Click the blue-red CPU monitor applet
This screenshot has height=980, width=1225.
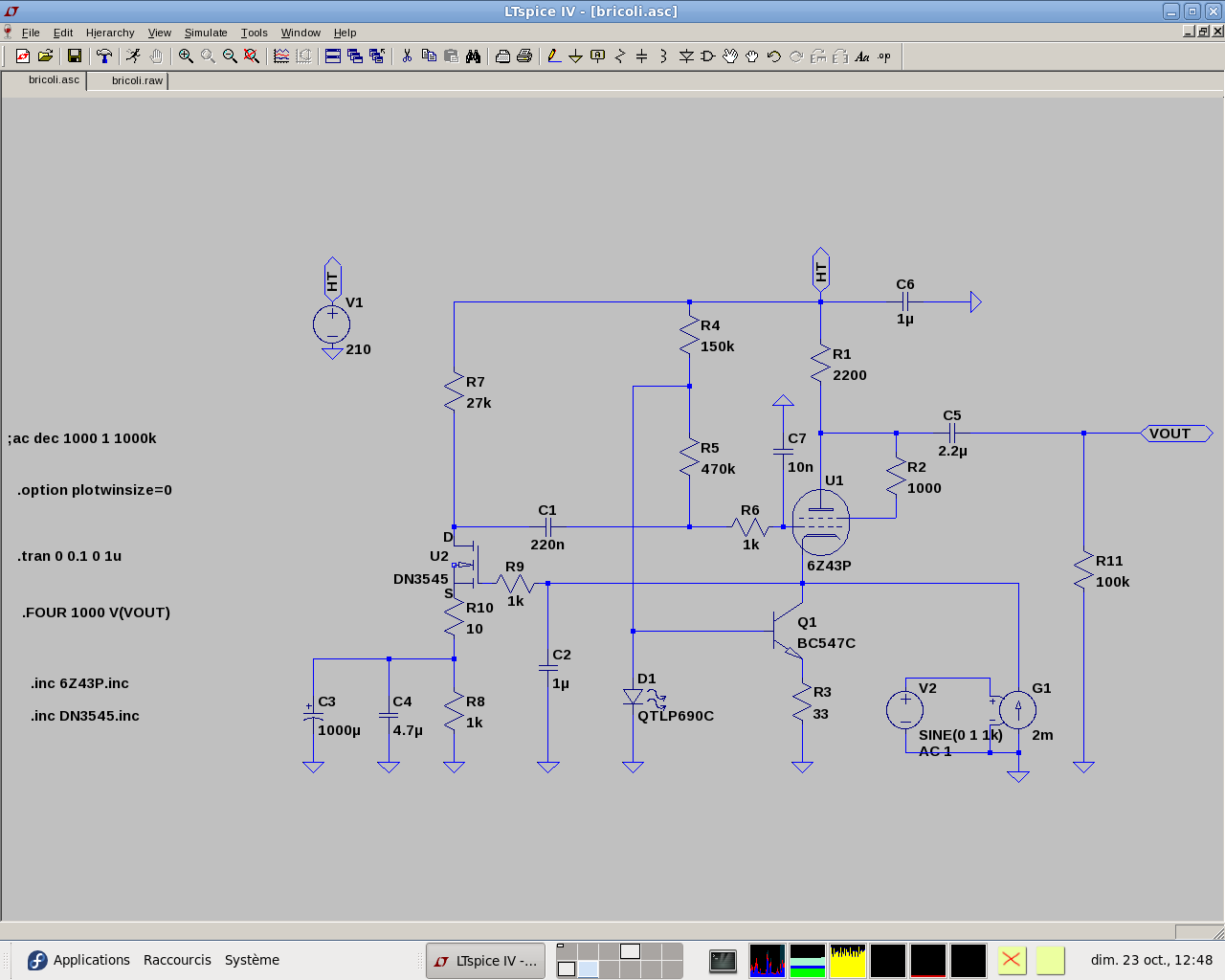768,961
